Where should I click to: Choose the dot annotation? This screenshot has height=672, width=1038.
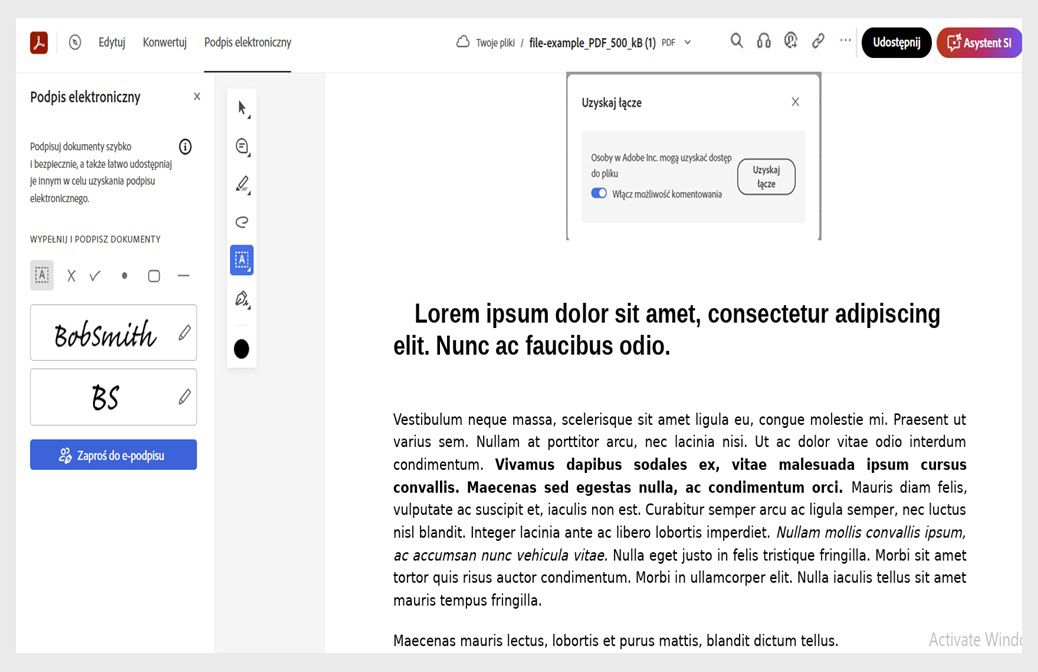click(x=124, y=275)
